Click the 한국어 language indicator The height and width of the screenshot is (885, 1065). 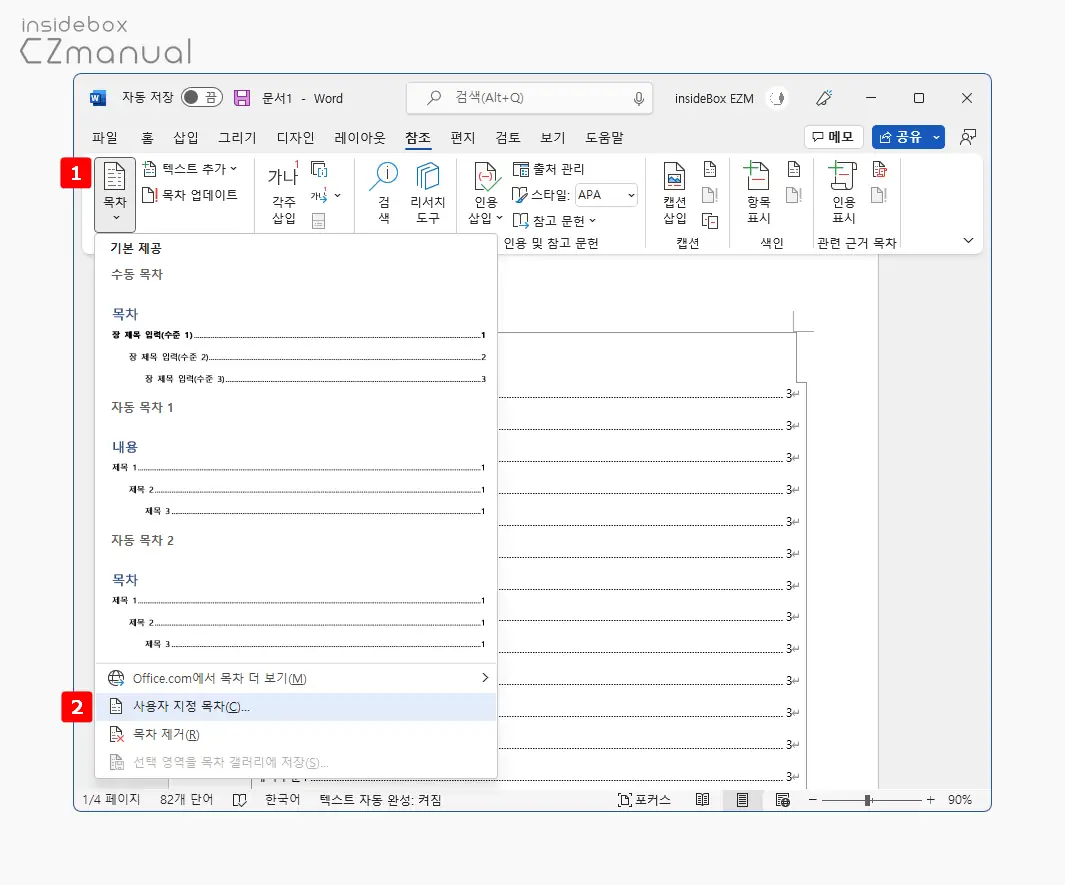[x=283, y=799]
